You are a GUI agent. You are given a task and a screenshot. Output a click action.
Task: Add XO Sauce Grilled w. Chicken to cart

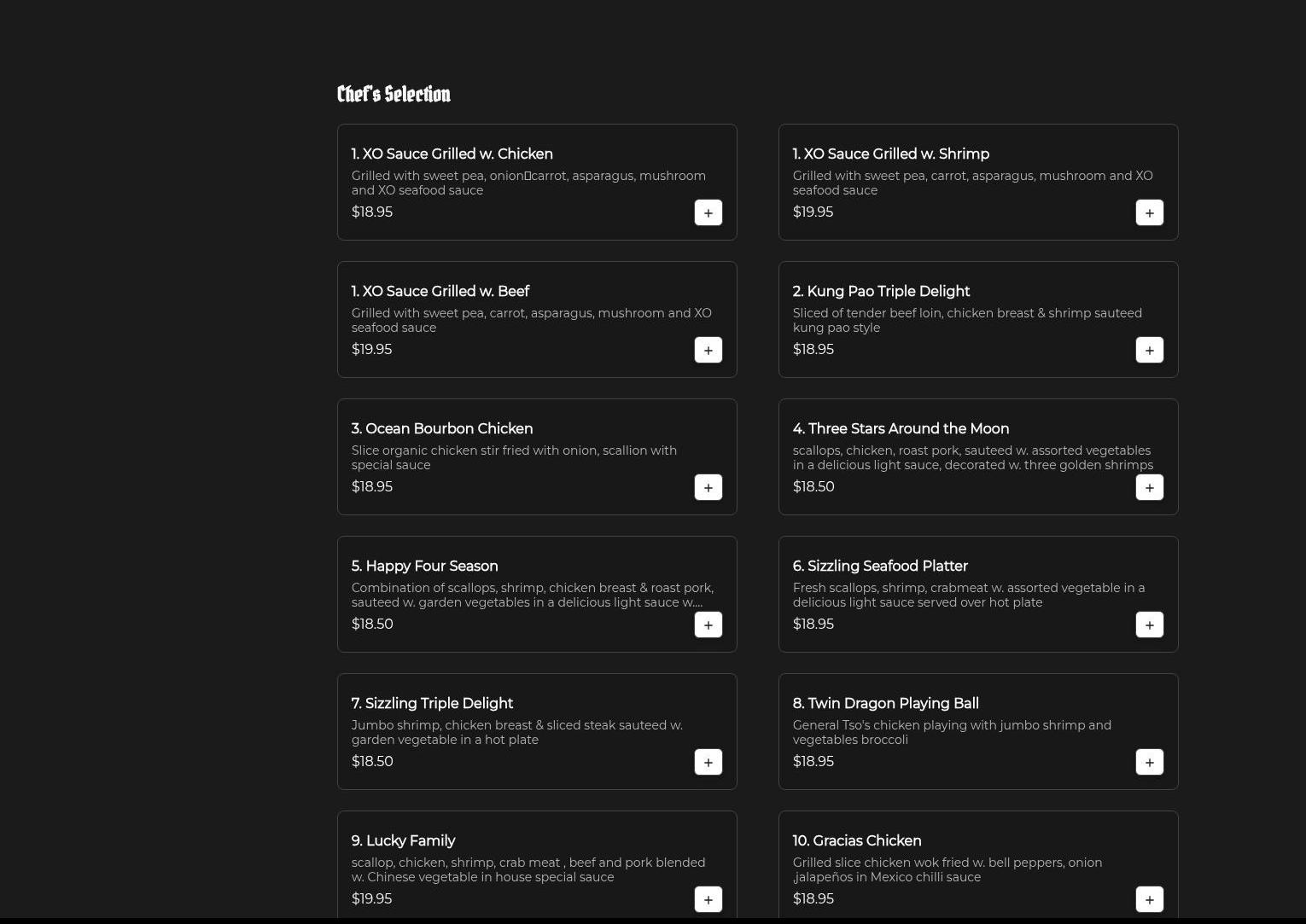(708, 212)
